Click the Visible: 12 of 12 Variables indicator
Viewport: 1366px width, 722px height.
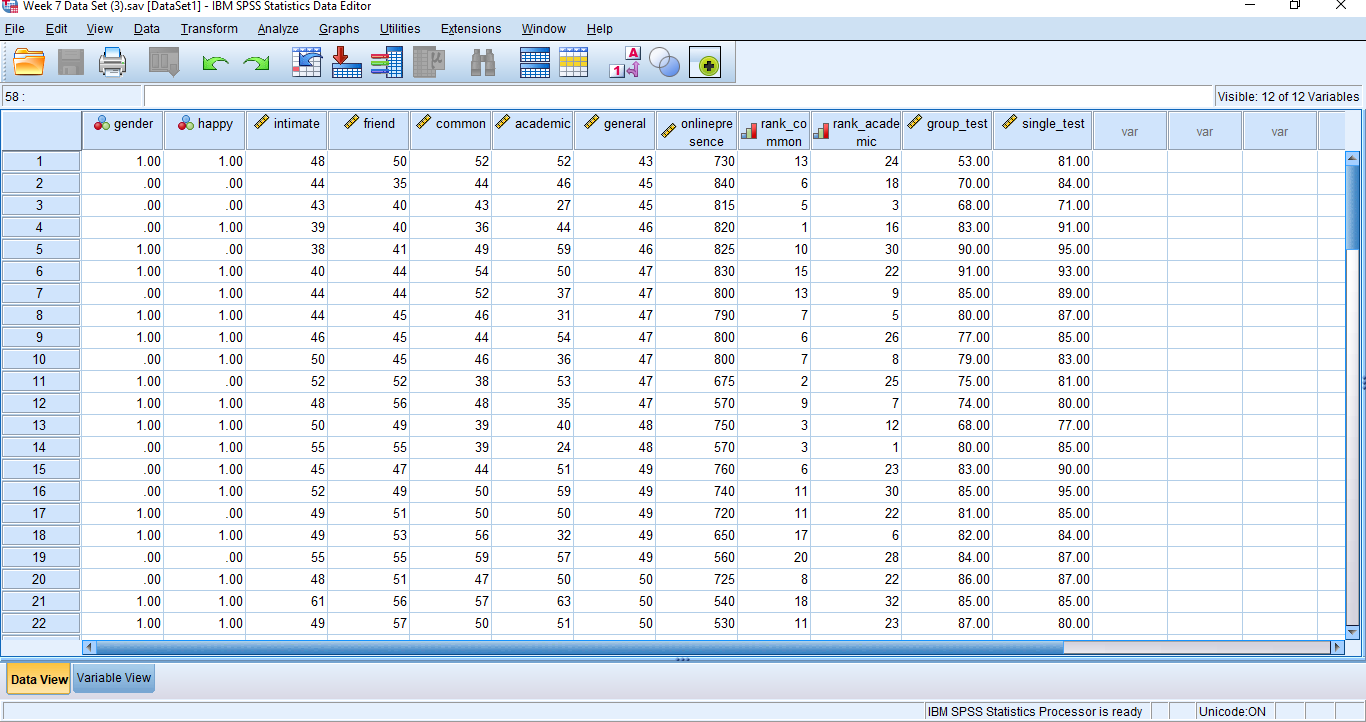tap(1288, 97)
